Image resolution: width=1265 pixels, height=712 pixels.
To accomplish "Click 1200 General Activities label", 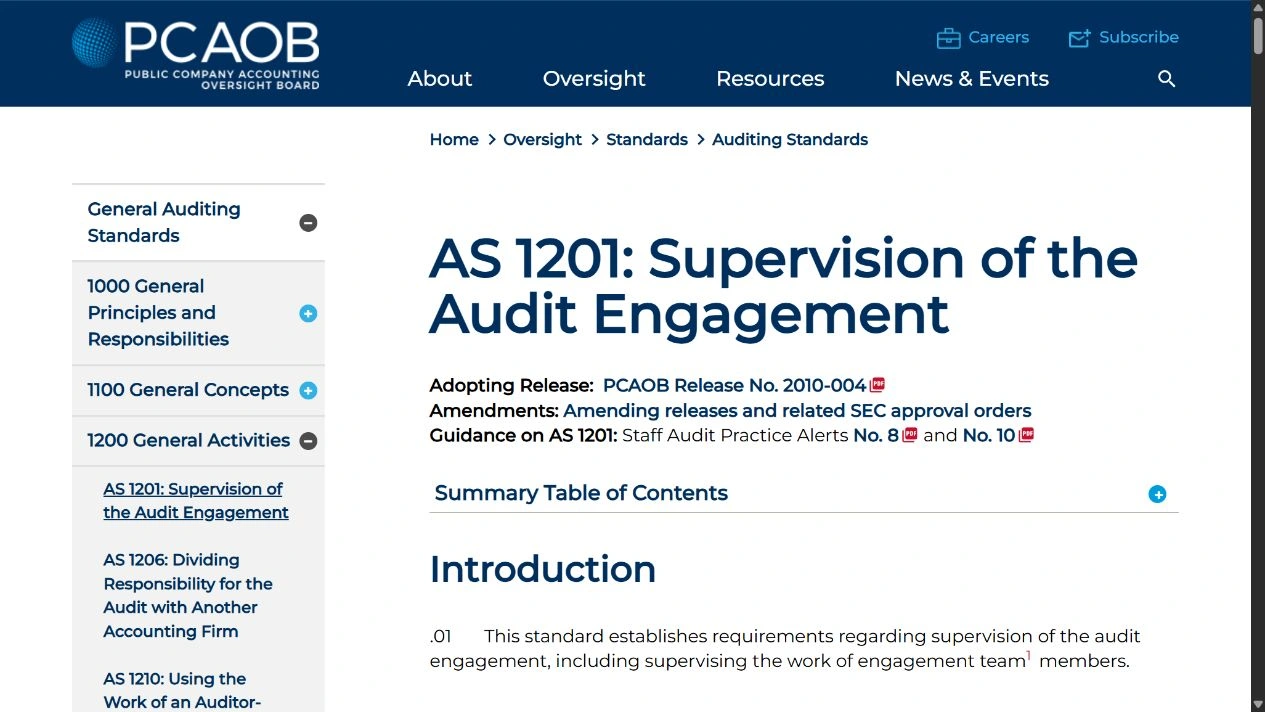I will pos(189,440).
